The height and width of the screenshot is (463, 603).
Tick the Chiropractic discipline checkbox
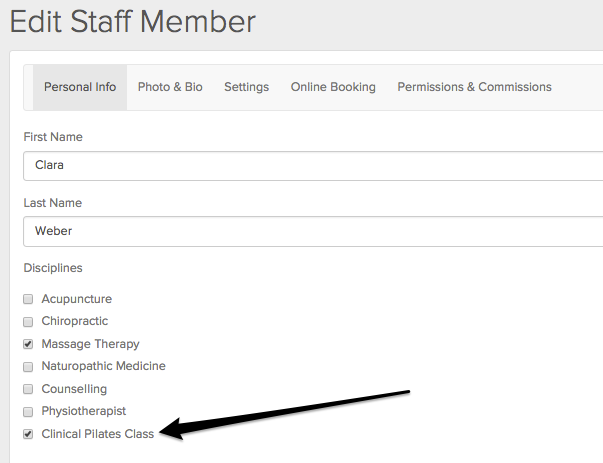29,322
